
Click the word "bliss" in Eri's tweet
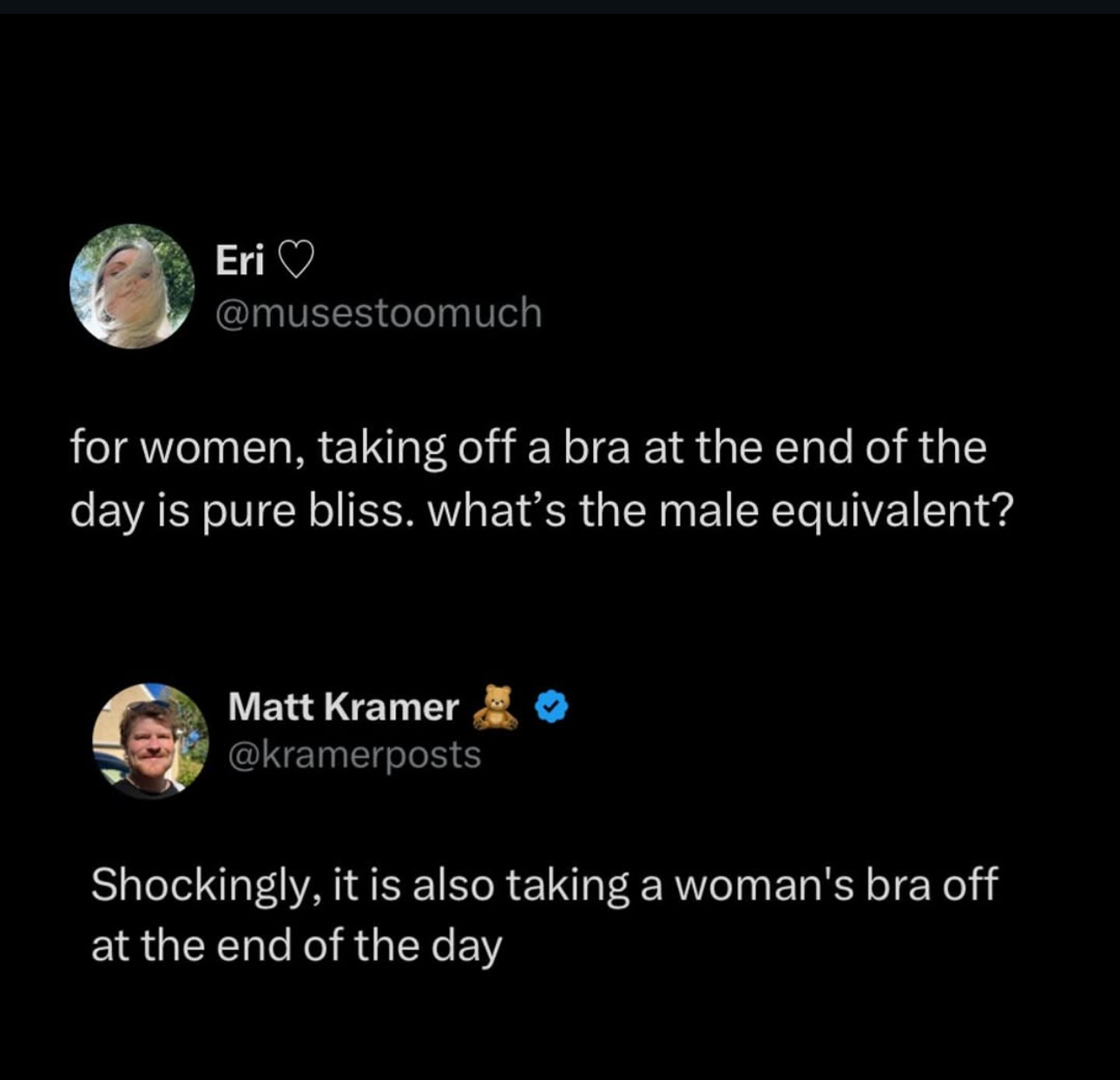click(356, 511)
